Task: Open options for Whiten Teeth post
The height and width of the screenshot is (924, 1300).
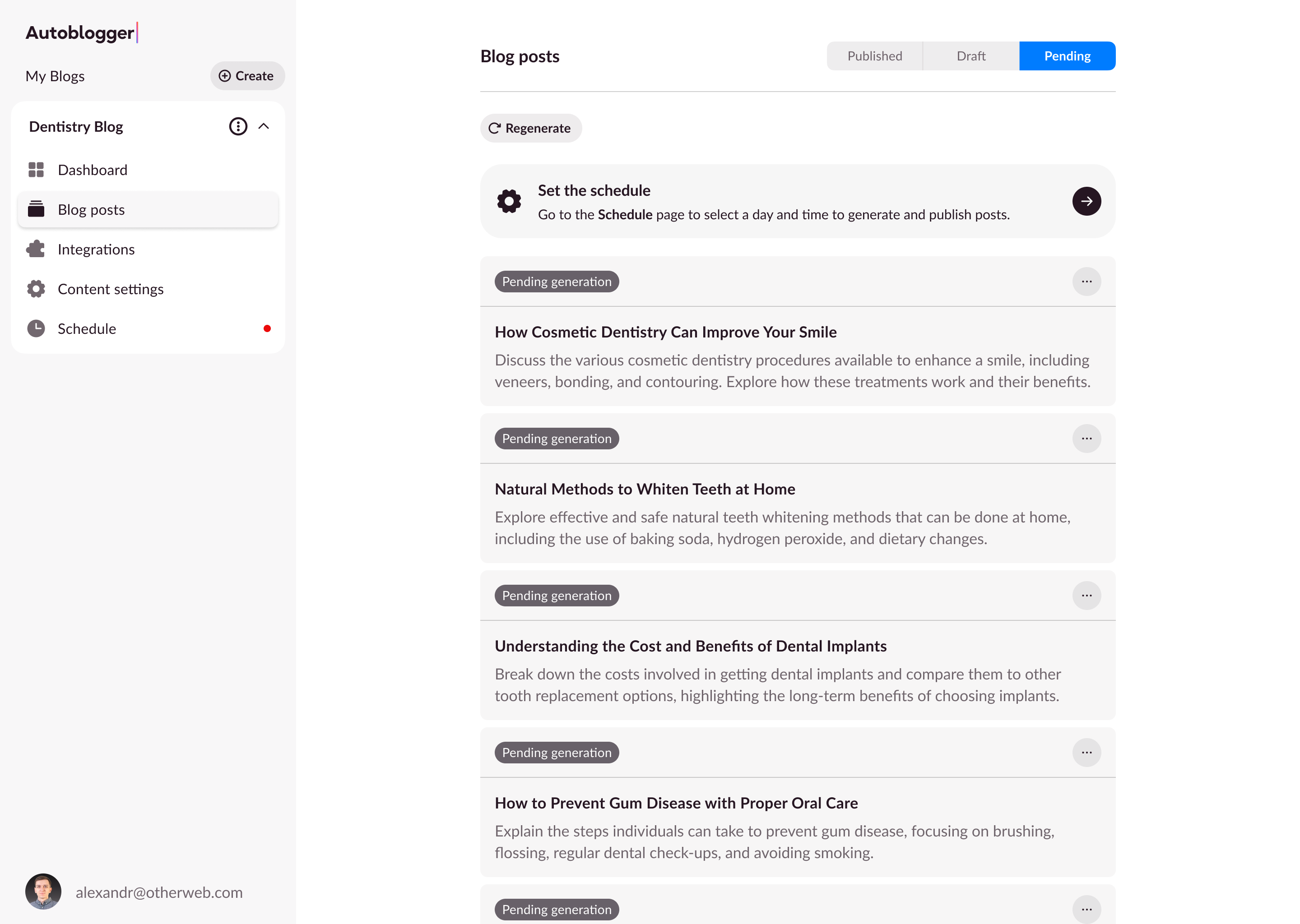Action: pos(1086,439)
